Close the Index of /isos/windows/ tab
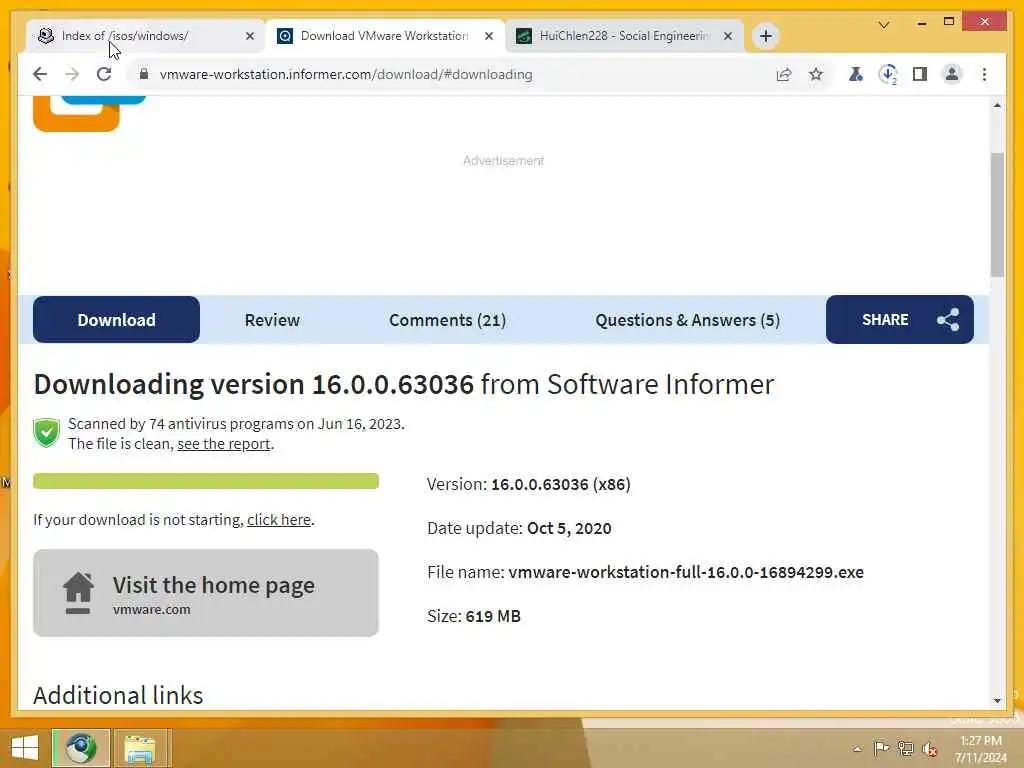 click(x=249, y=36)
